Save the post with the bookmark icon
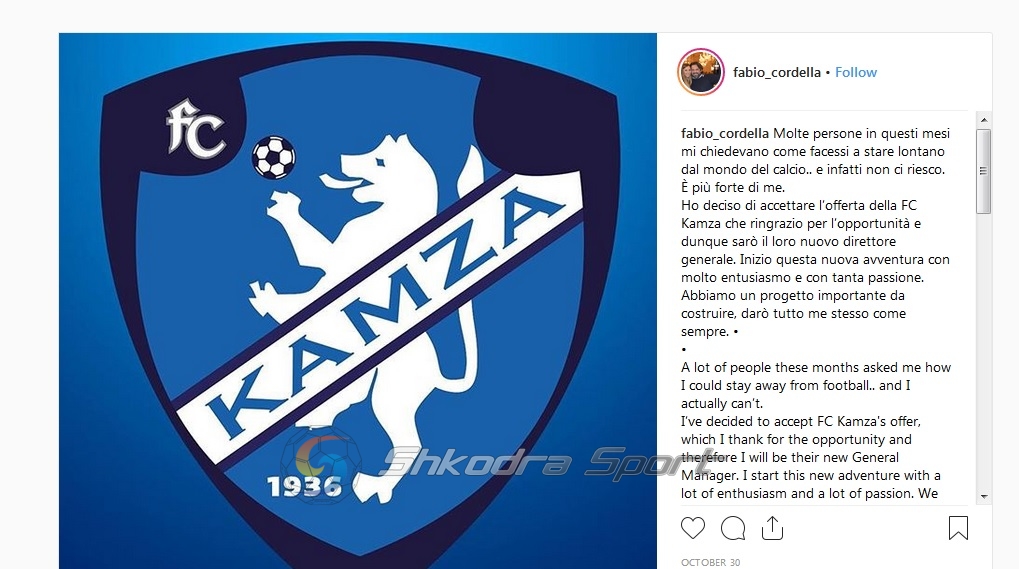This screenshot has height=569, width=1019. click(x=958, y=528)
